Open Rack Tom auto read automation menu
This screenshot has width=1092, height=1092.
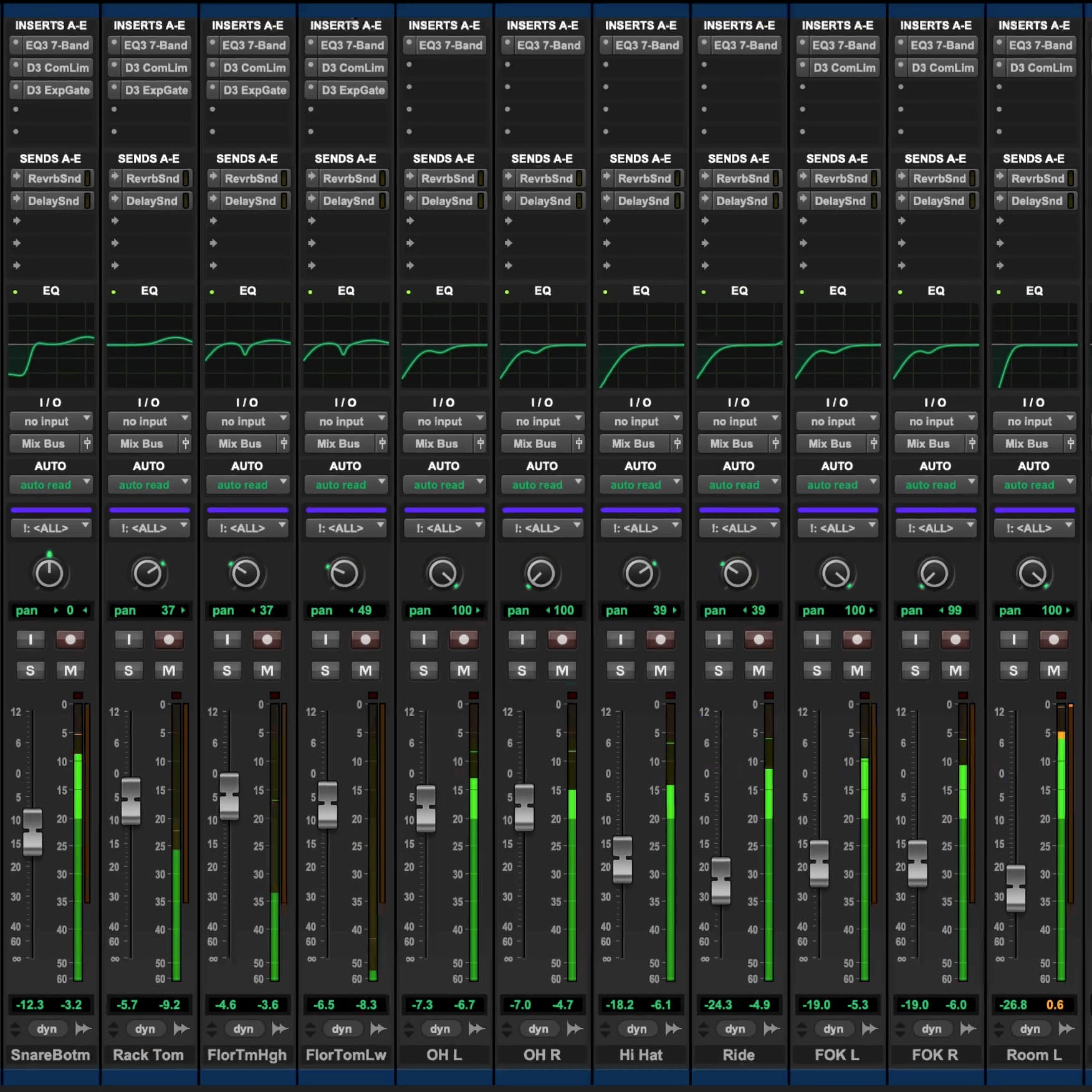click(150, 485)
